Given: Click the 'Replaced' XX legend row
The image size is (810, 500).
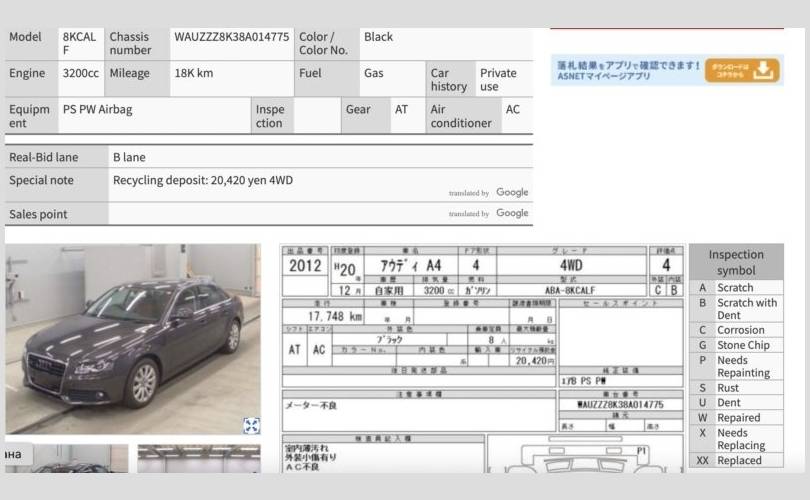Looking at the screenshot, I should tap(736, 460).
